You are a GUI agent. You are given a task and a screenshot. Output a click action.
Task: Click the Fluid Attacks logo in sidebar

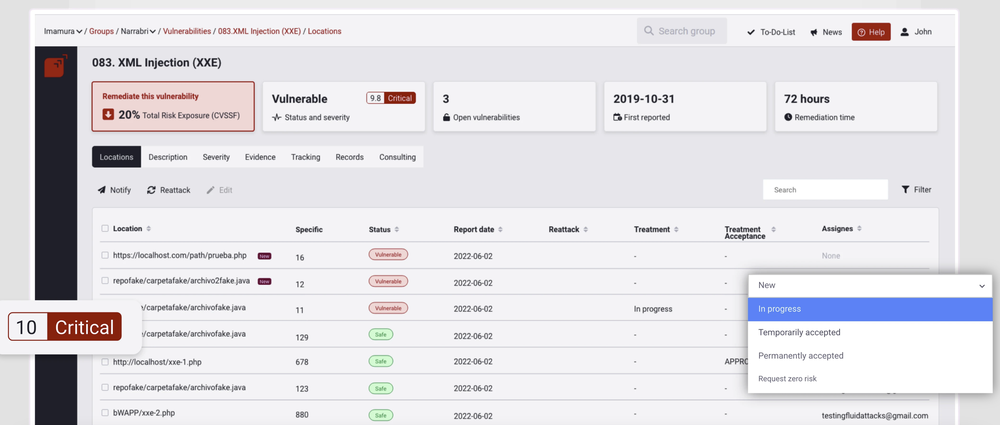point(55,66)
